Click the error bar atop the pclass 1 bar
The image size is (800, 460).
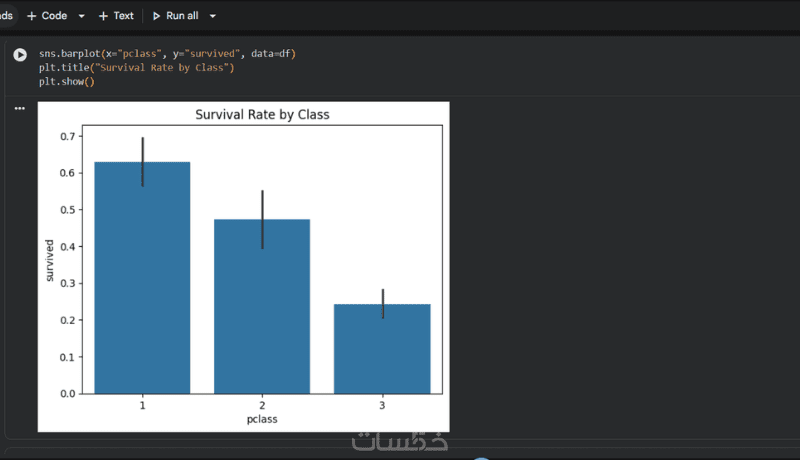point(143,160)
